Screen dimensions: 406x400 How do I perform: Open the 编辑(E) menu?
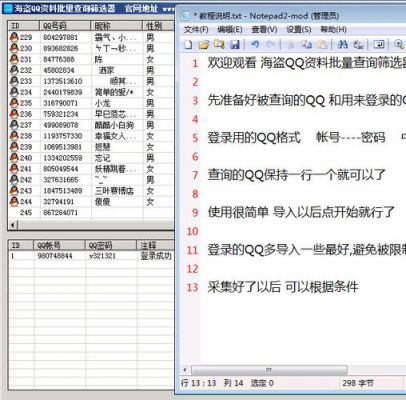point(230,30)
